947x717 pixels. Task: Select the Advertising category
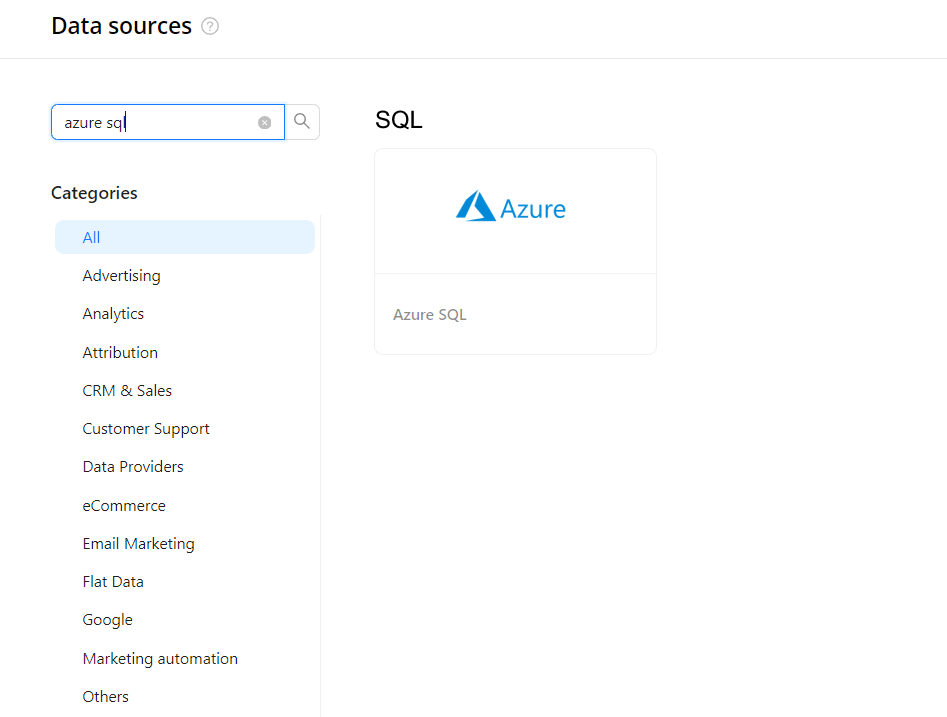[121, 276]
